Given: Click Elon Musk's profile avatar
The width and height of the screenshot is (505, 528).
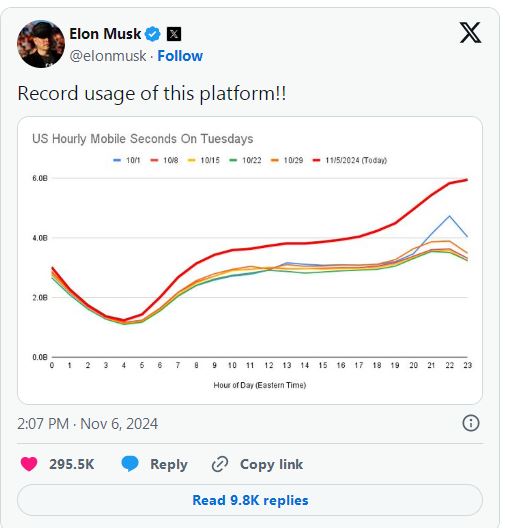Looking at the screenshot, I should [41, 44].
